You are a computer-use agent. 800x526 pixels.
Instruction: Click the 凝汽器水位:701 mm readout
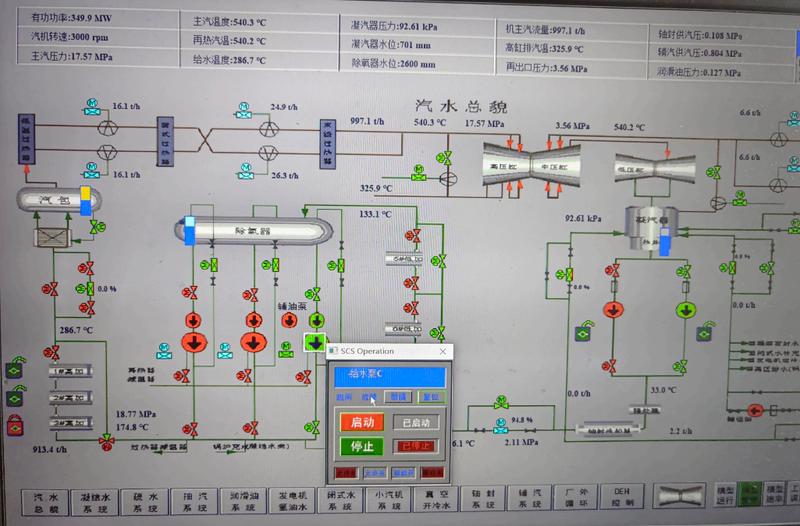click(x=391, y=45)
